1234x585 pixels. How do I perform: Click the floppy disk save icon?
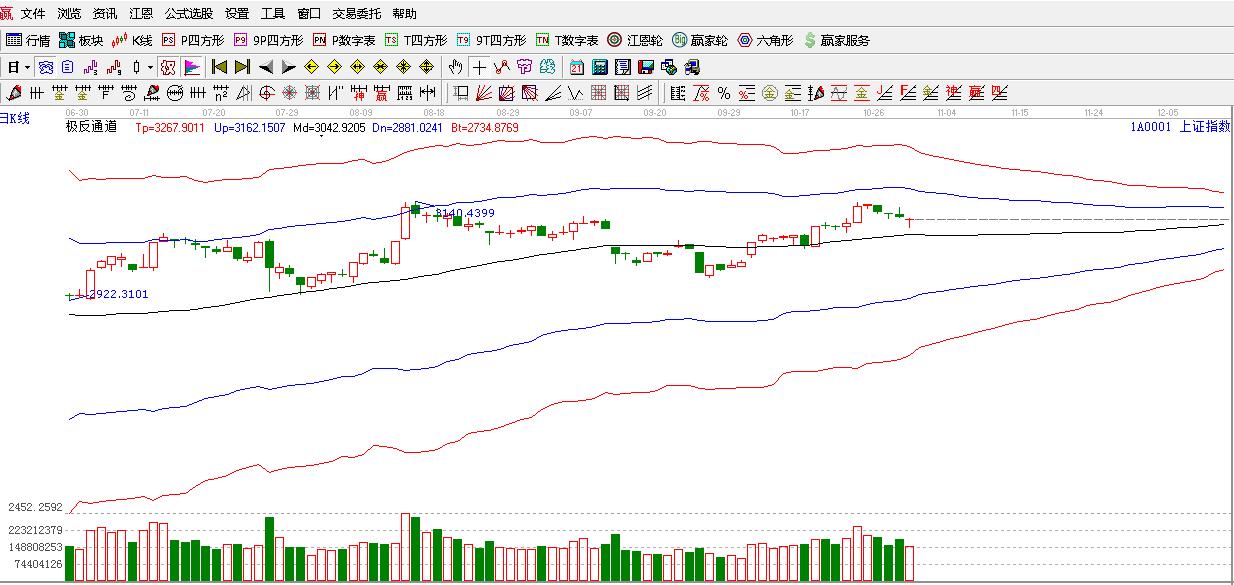coord(646,67)
